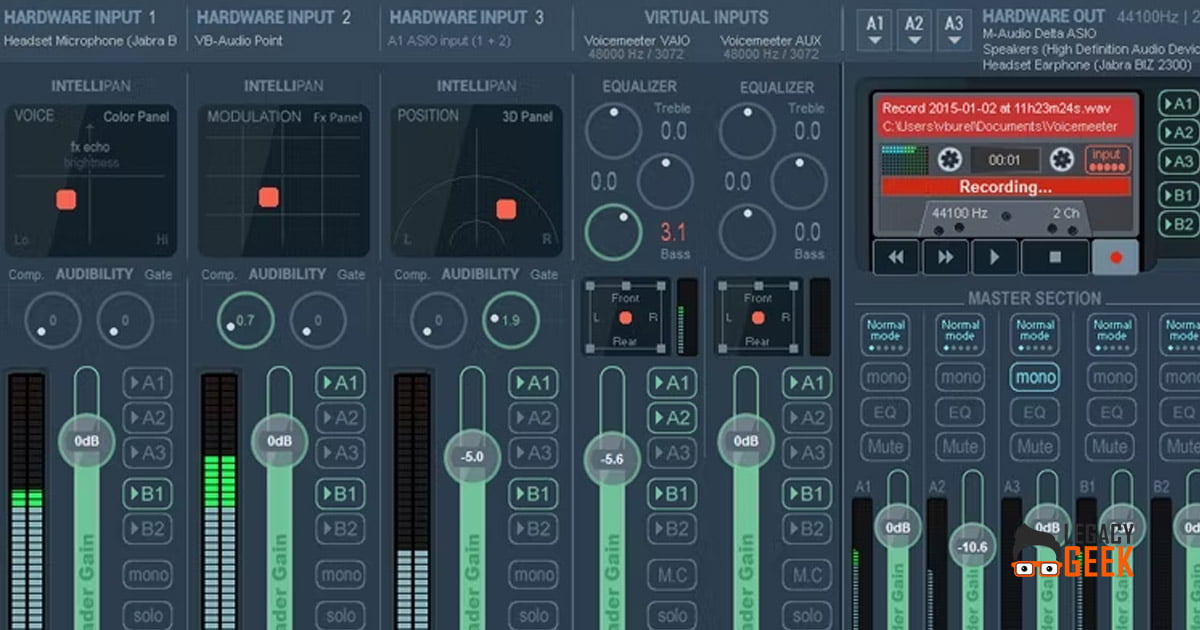Mute the master B1 bus

(x=1111, y=446)
